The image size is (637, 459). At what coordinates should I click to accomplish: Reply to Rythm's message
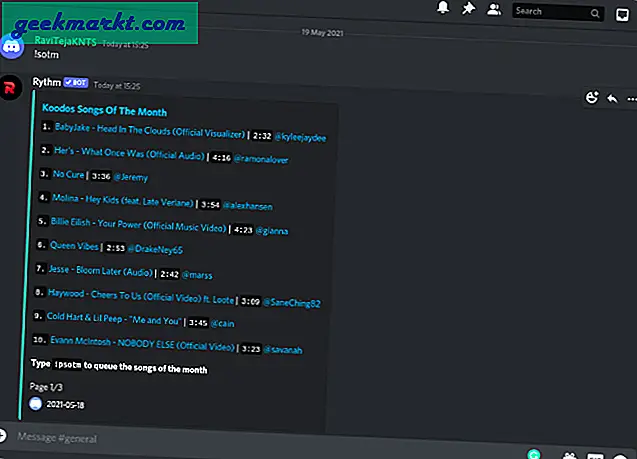point(612,98)
